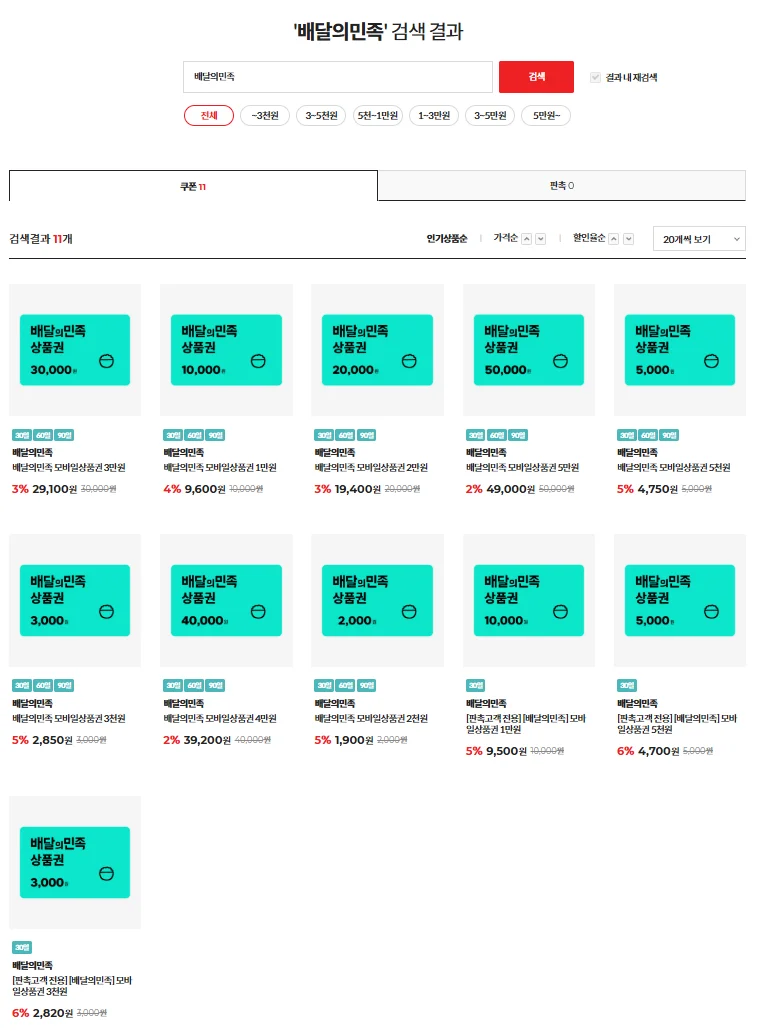
Task: Sort by 인기상품순
Action: [x=447, y=238]
